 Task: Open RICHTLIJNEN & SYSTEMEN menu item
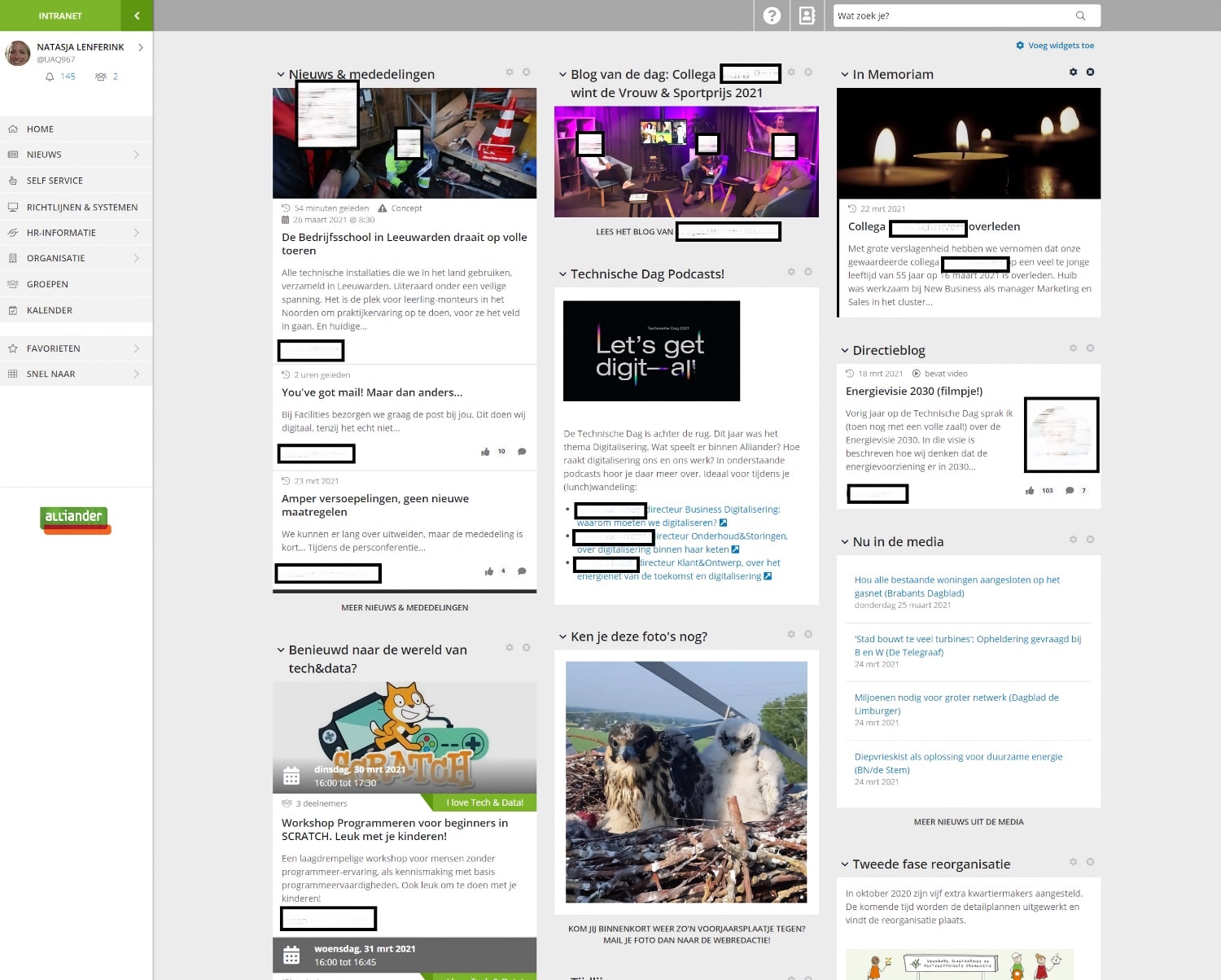tap(77, 207)
